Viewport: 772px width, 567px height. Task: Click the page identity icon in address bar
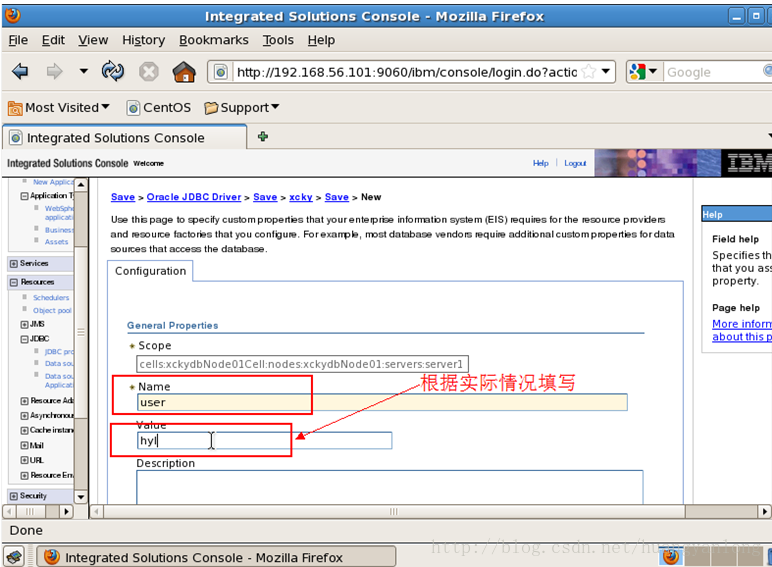tap(221, 72)
